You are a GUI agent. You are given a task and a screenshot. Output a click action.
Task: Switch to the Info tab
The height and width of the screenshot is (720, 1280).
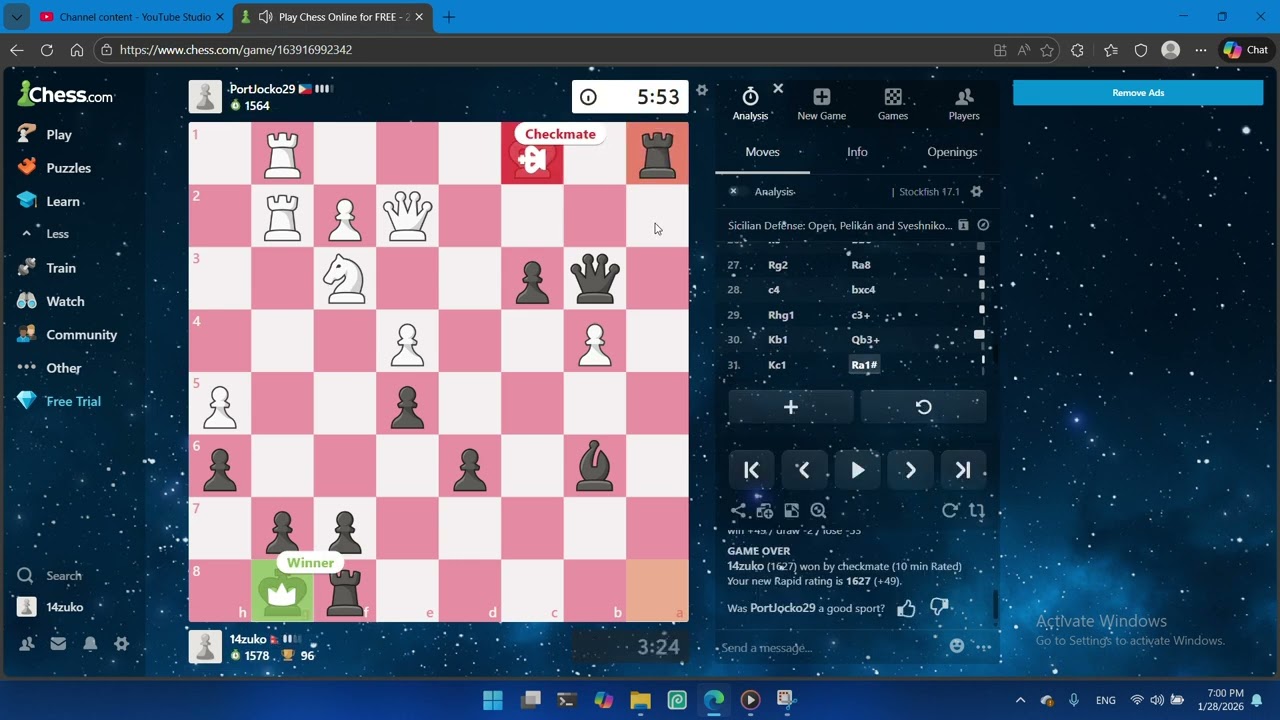(x=857, y=152)
